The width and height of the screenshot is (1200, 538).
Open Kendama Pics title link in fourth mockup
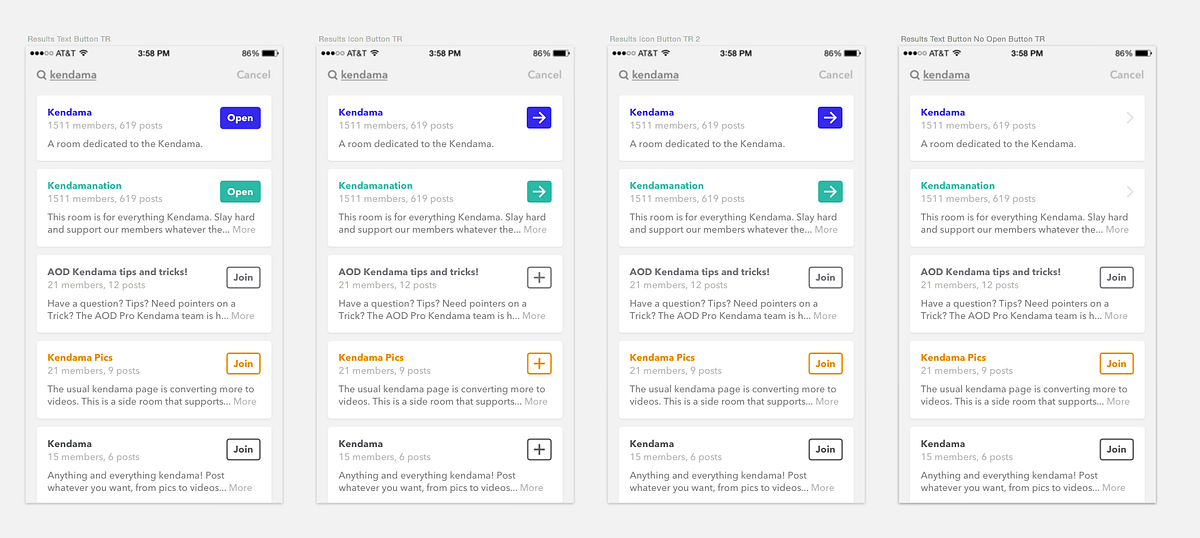953,357
